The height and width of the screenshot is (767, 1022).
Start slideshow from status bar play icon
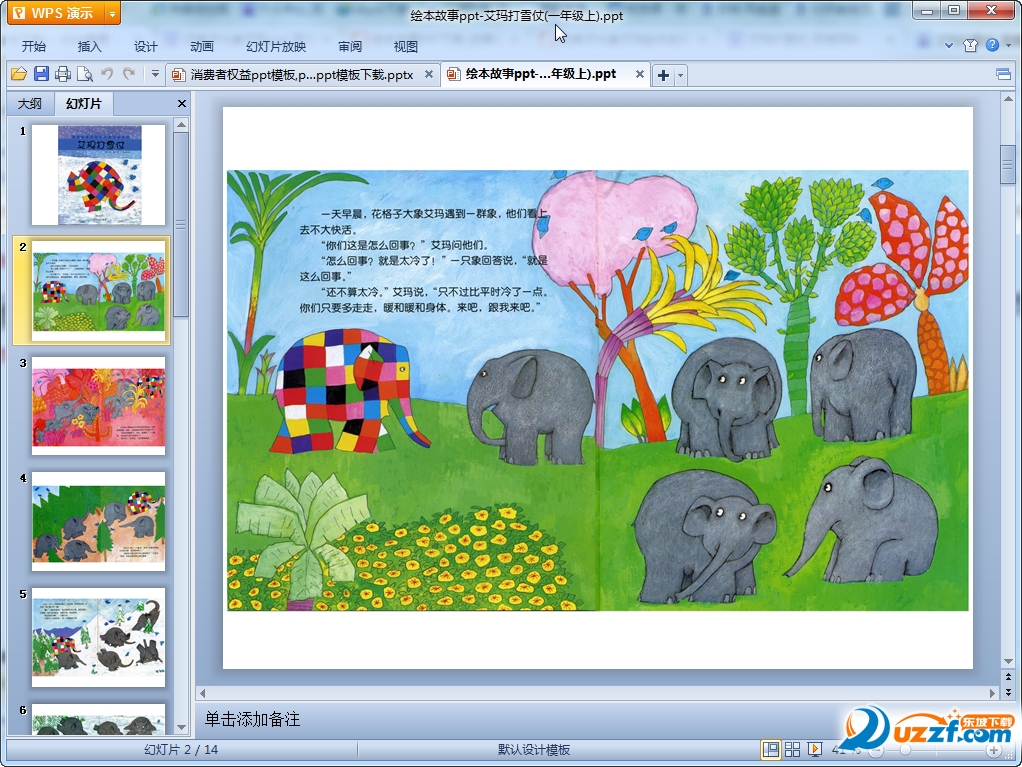coord(815,750)
